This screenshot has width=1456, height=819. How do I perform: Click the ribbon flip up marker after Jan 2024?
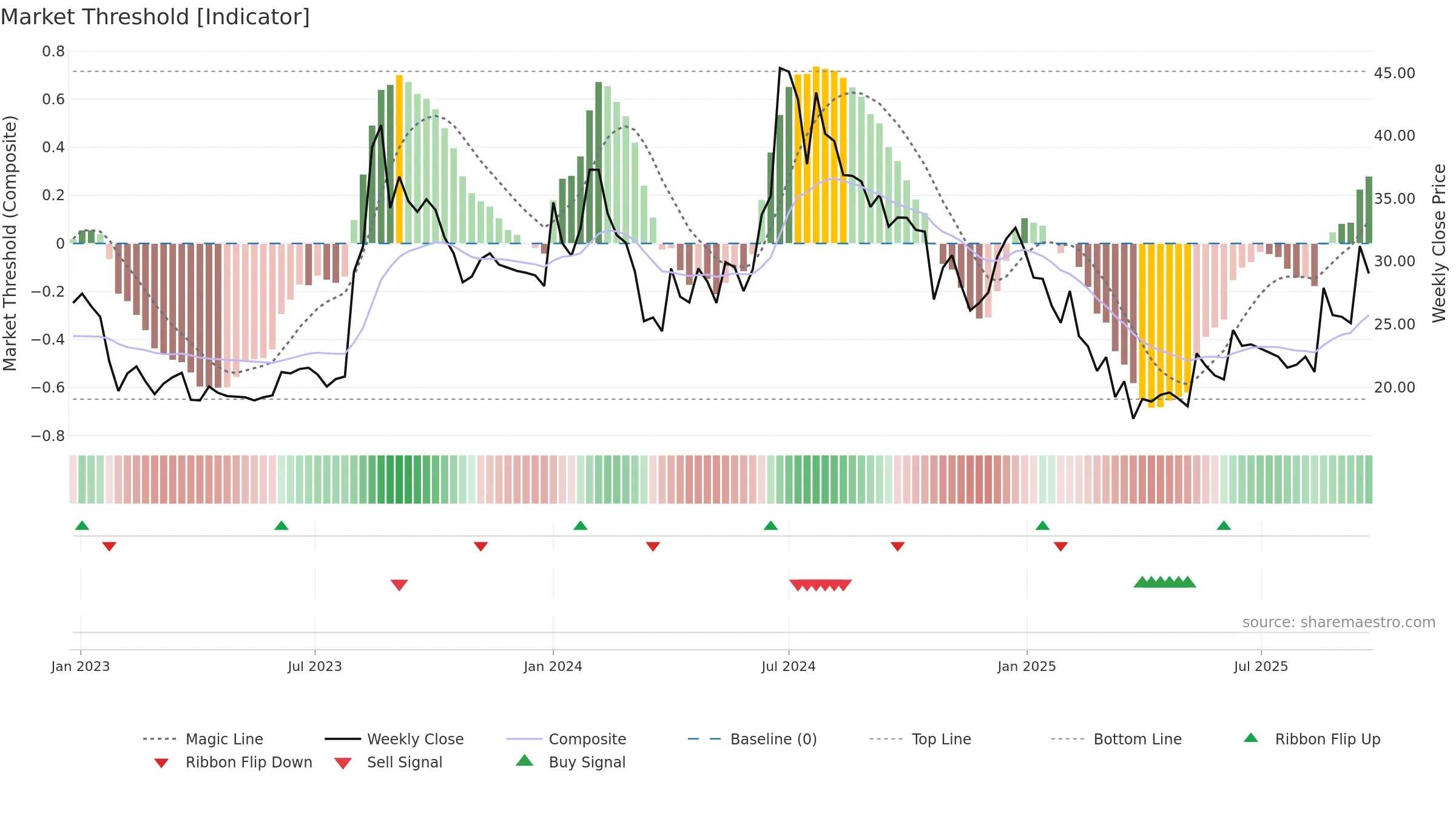pyautogui.click(x=581, y=525)
